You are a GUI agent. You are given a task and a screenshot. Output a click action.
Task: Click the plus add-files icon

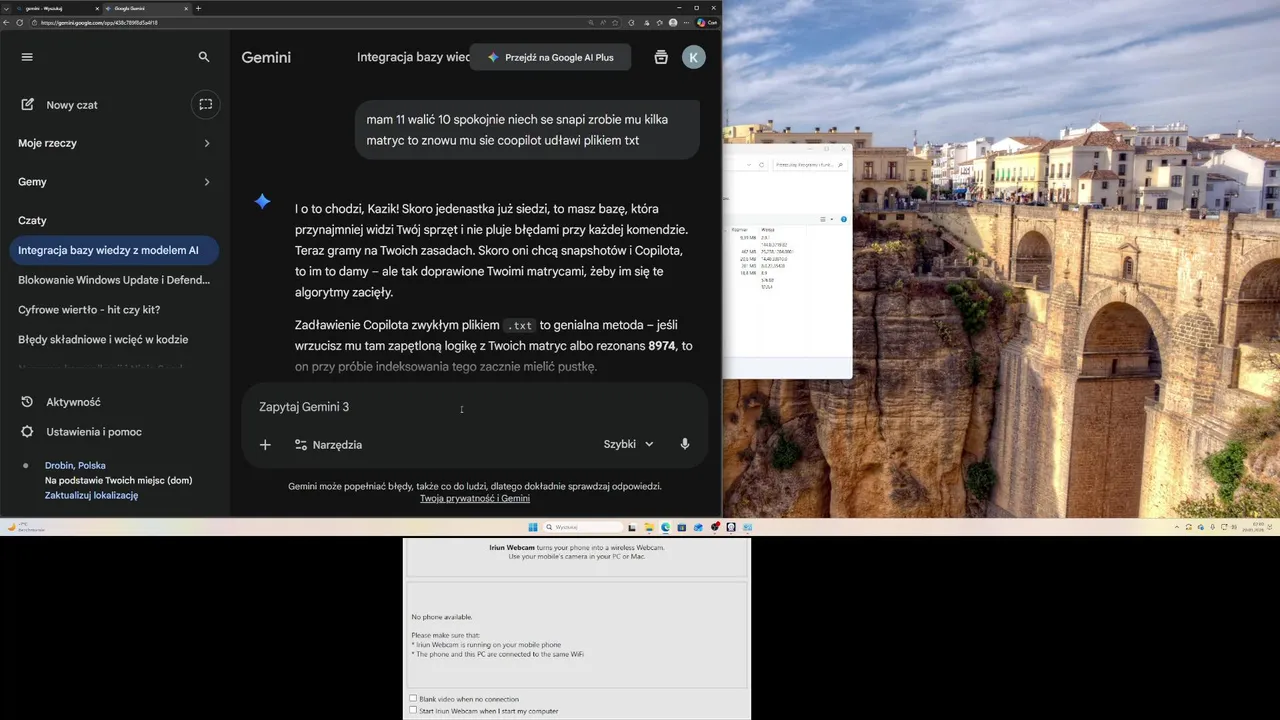click(265, 445)
